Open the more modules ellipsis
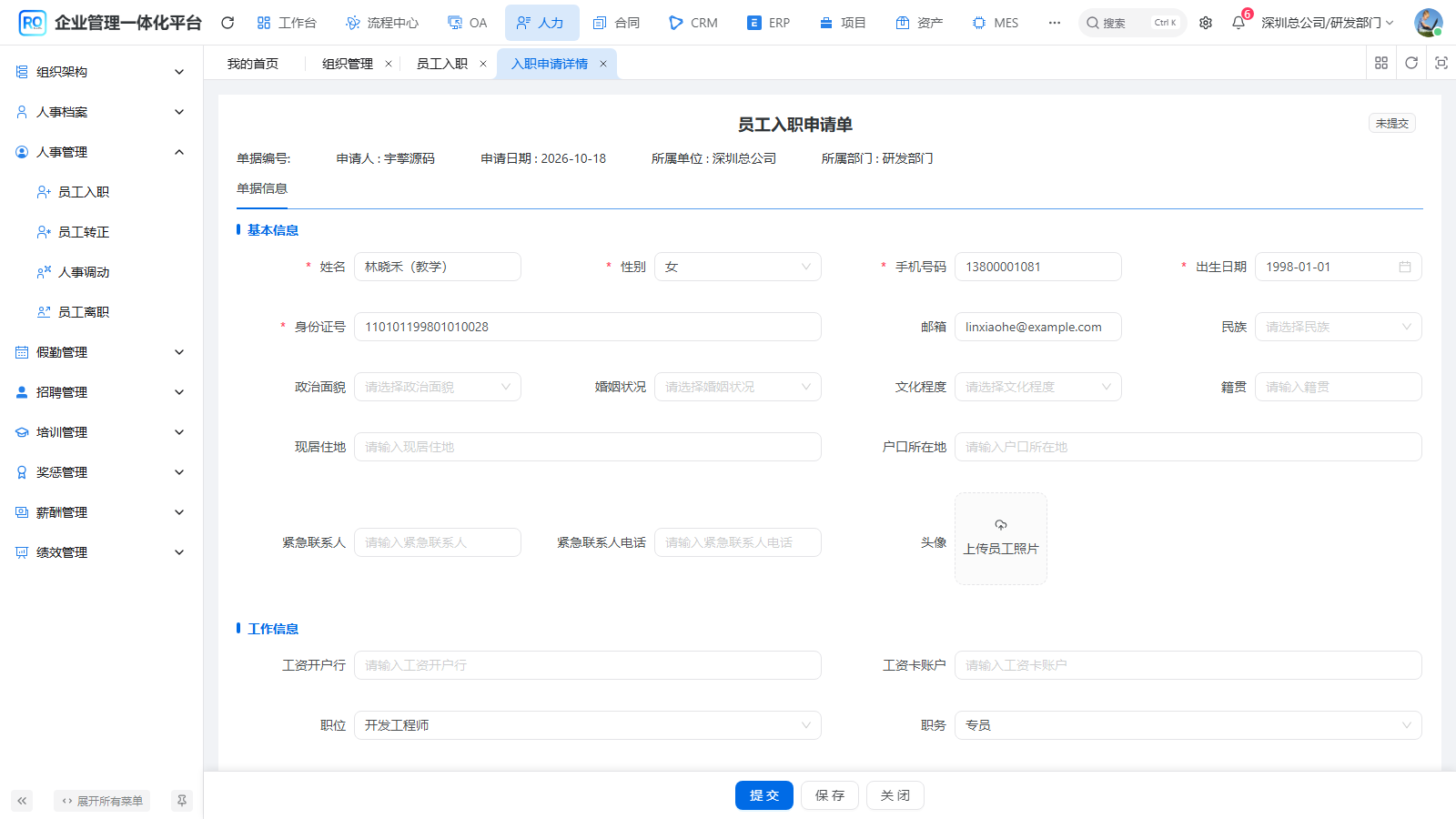 pyautogui.click(x=1054, y=23)
